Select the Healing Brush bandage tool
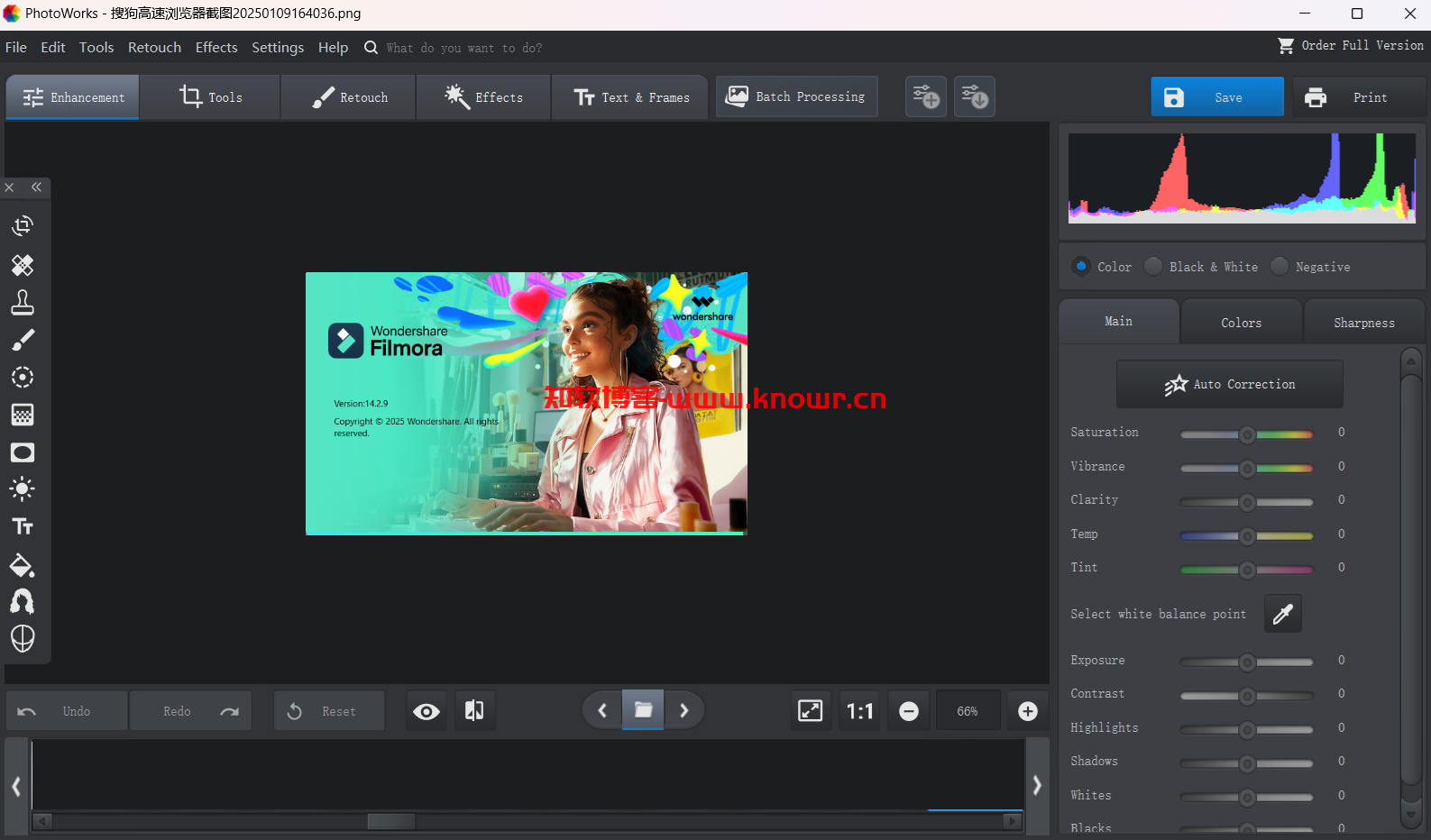The height and width of the screenshot is (840, 1431). (x=23, y=265)
